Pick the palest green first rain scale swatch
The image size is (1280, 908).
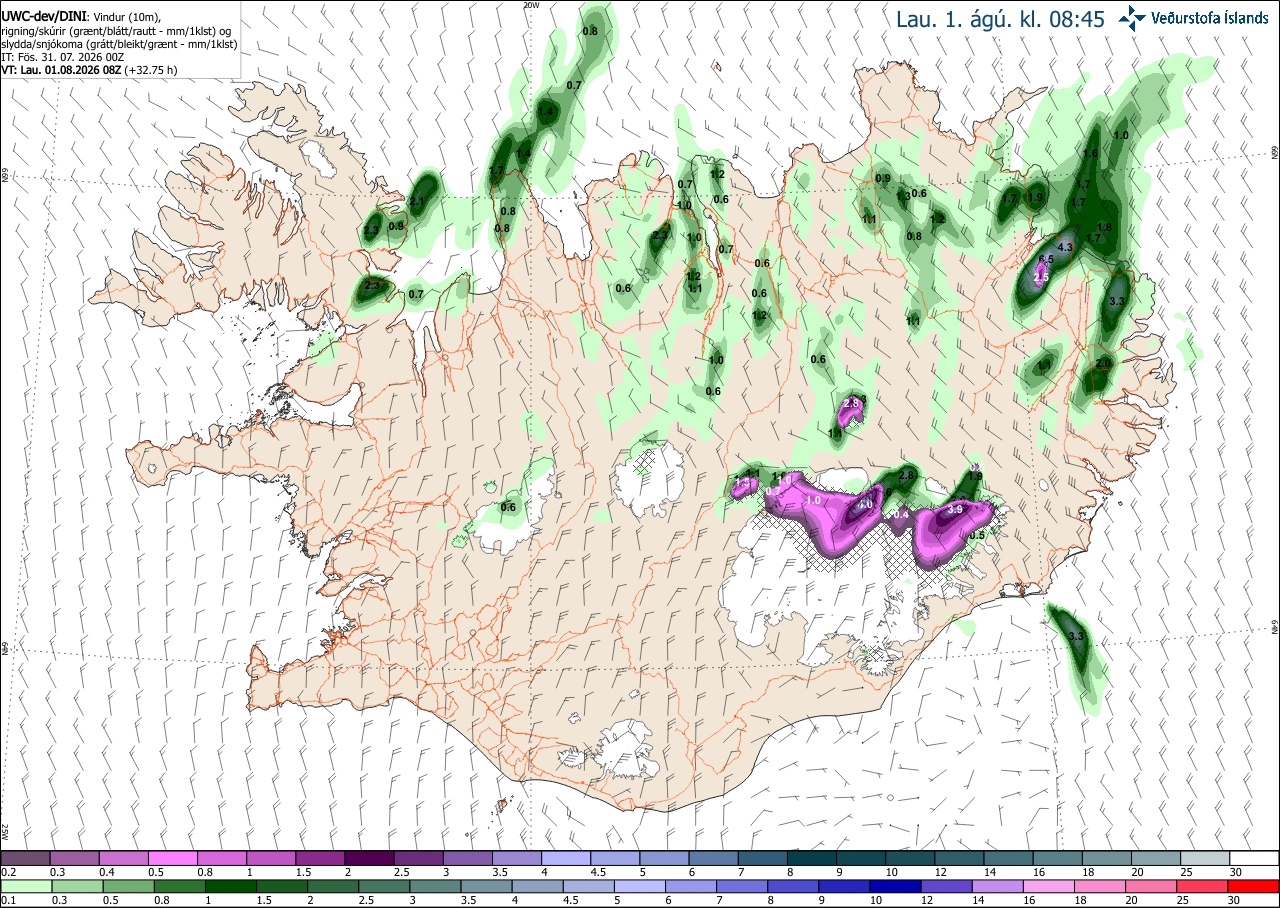[25, 886]
